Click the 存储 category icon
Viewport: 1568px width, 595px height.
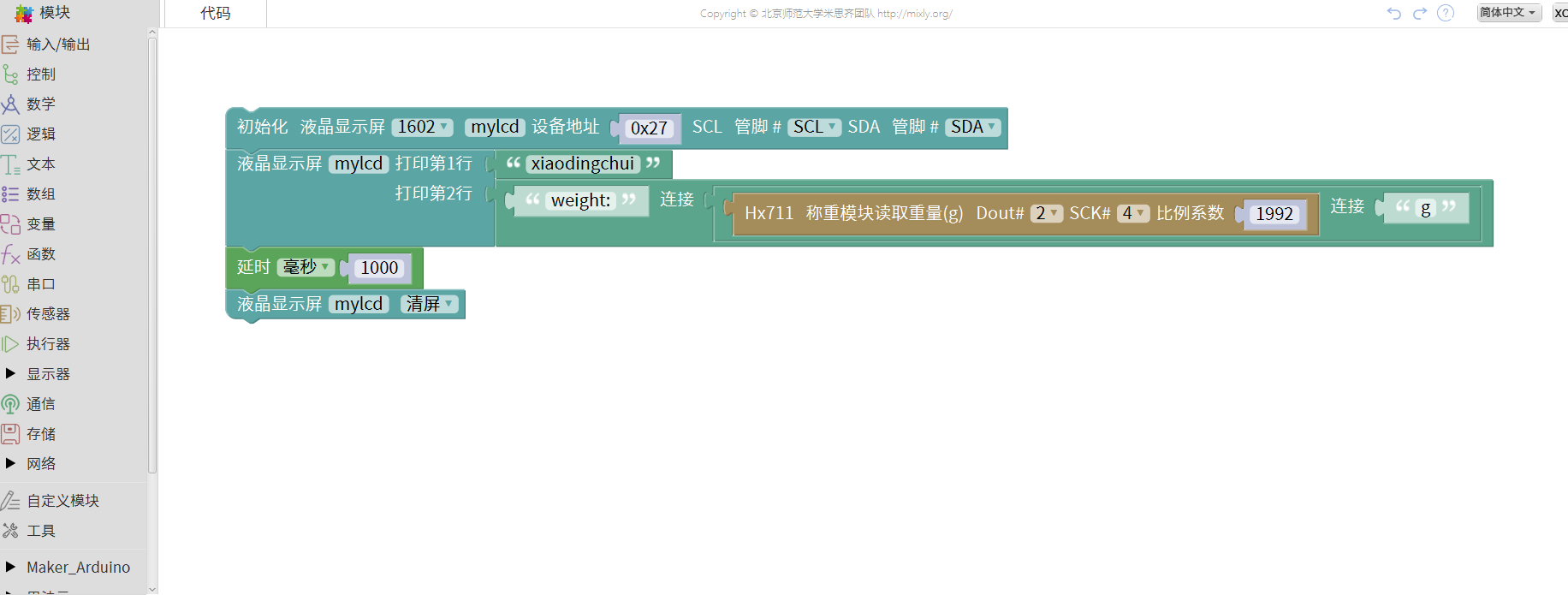click(x=10, y=434)
